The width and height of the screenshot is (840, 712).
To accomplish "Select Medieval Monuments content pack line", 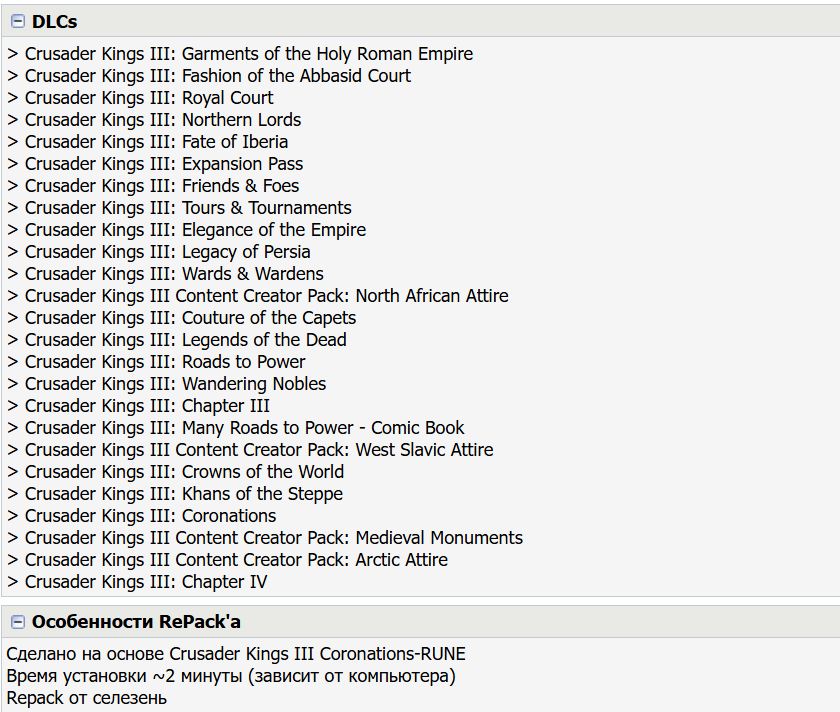I will click(265, 537).
